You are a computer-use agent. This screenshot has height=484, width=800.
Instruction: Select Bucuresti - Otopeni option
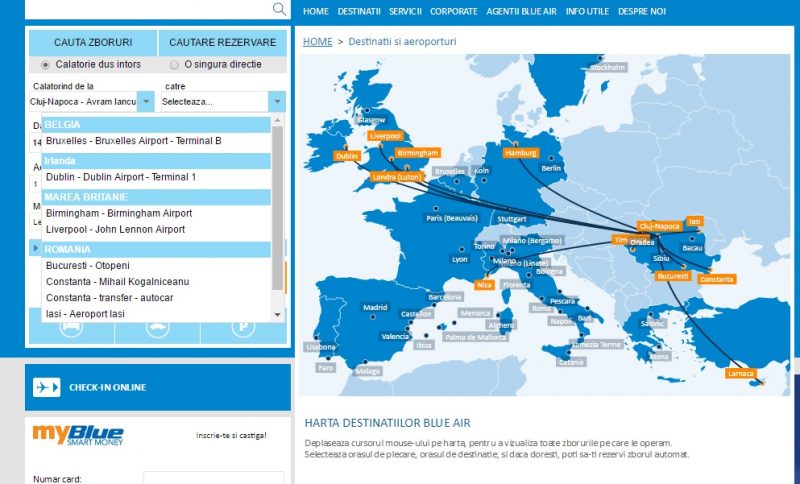click(156, 266)
